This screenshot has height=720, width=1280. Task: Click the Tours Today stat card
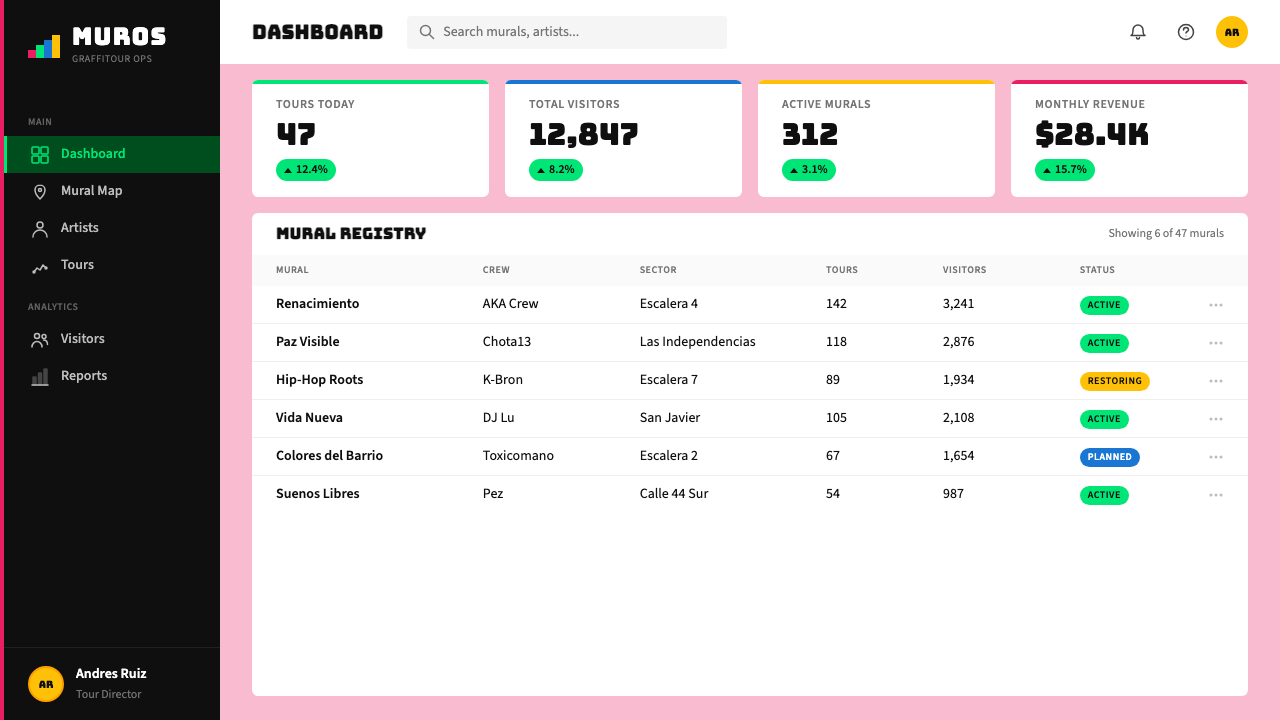point(370,138)
